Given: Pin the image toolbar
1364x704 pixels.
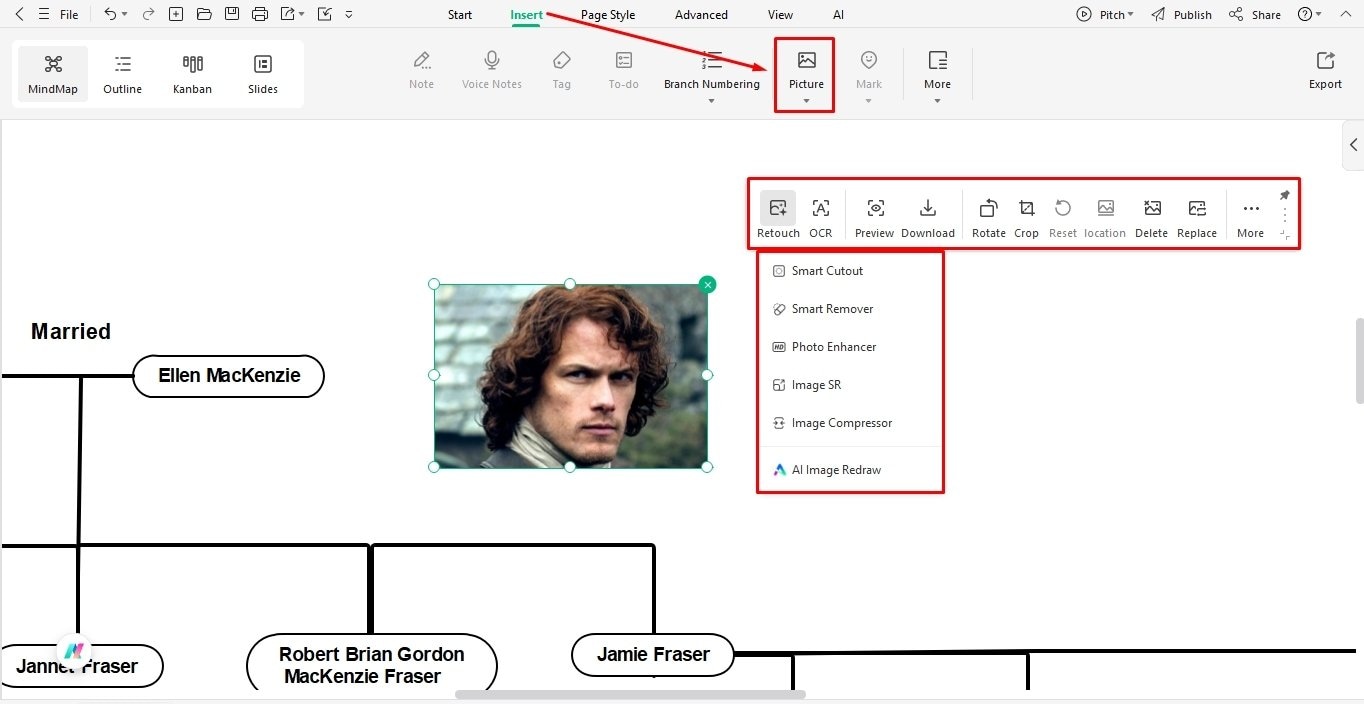Looking at the screenshot, I should [1285, 195].
